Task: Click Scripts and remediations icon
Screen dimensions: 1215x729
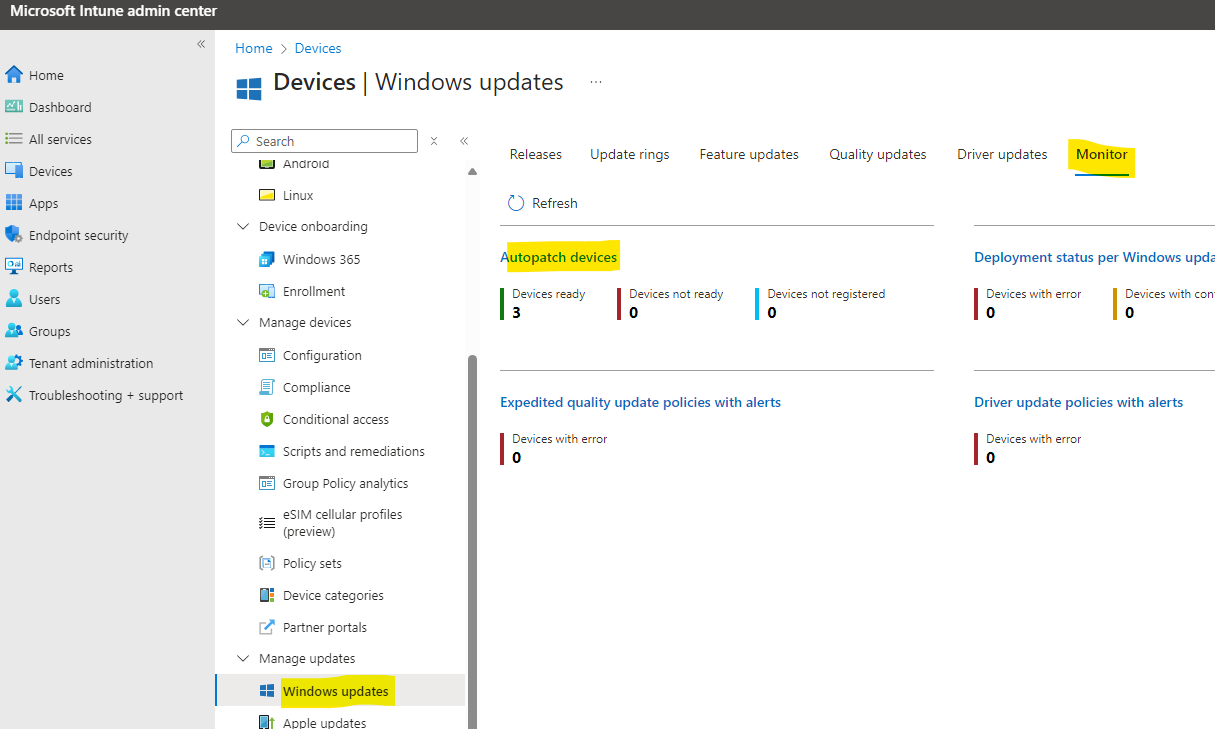Action: 267,451
